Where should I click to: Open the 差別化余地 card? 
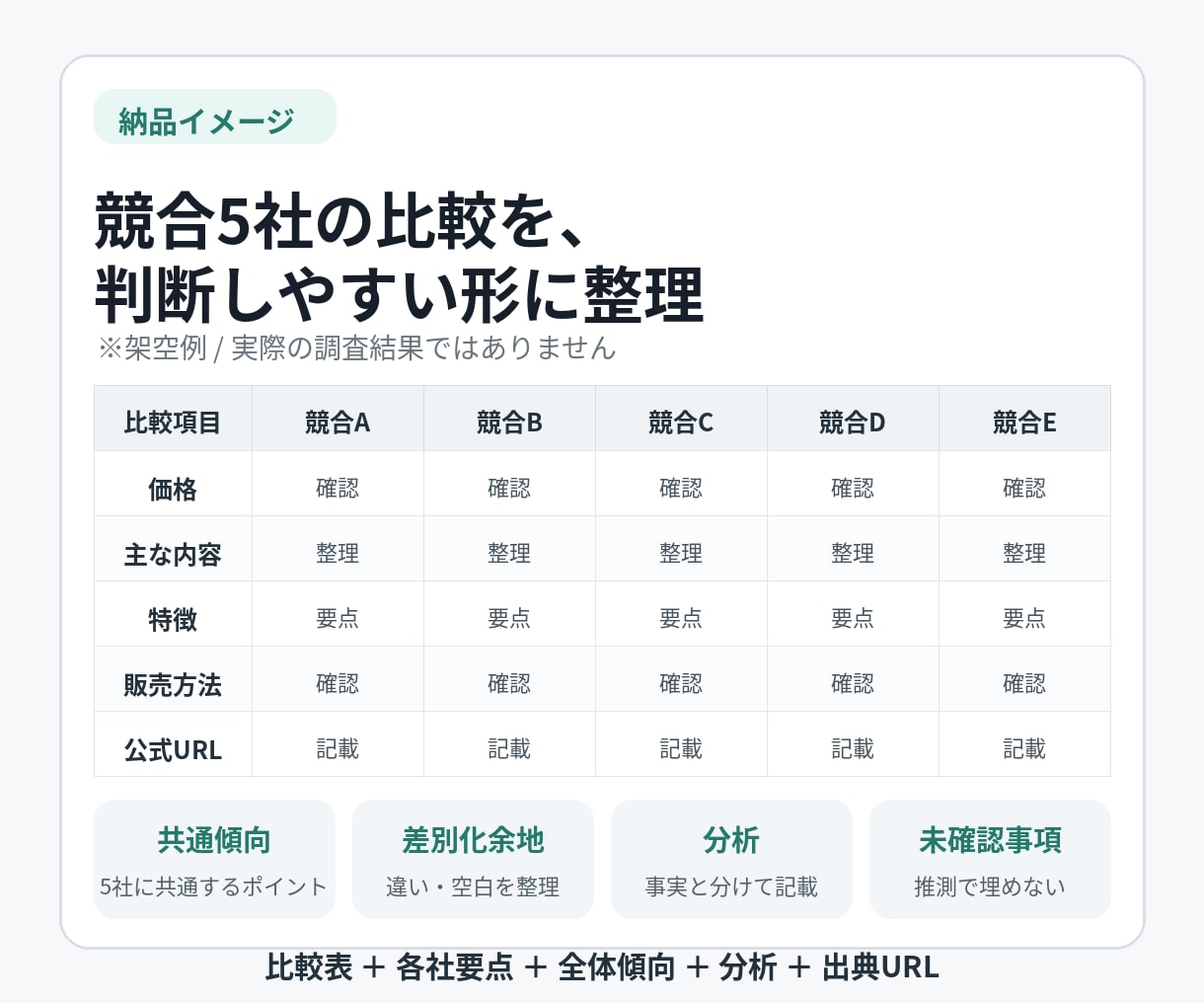point(473,859)
